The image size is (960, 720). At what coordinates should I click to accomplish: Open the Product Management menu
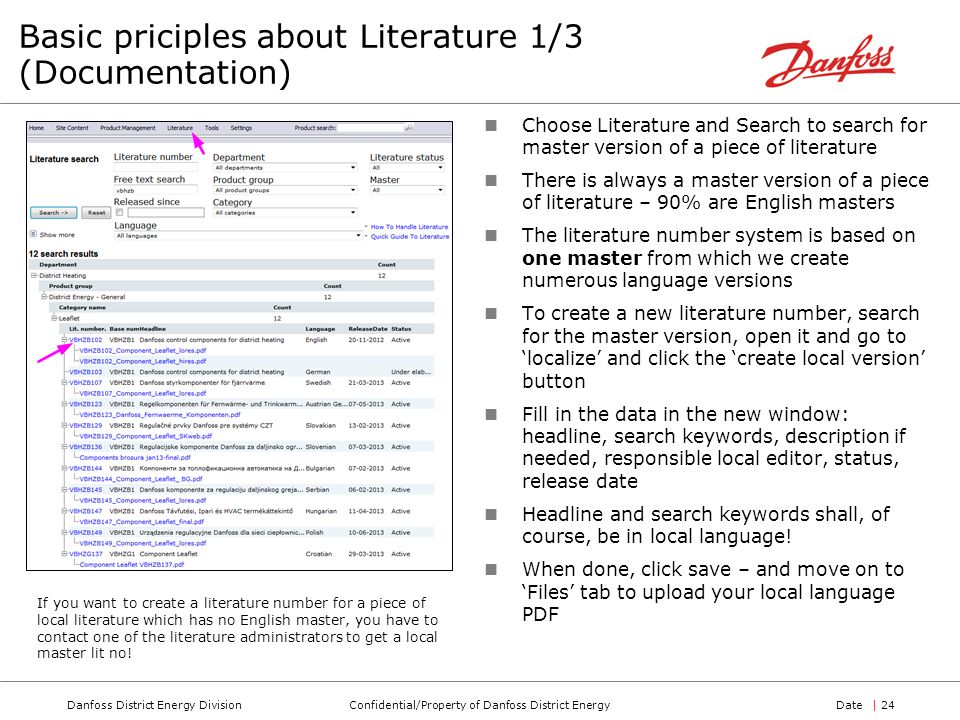pyautogui.click(x=128, y=128)
